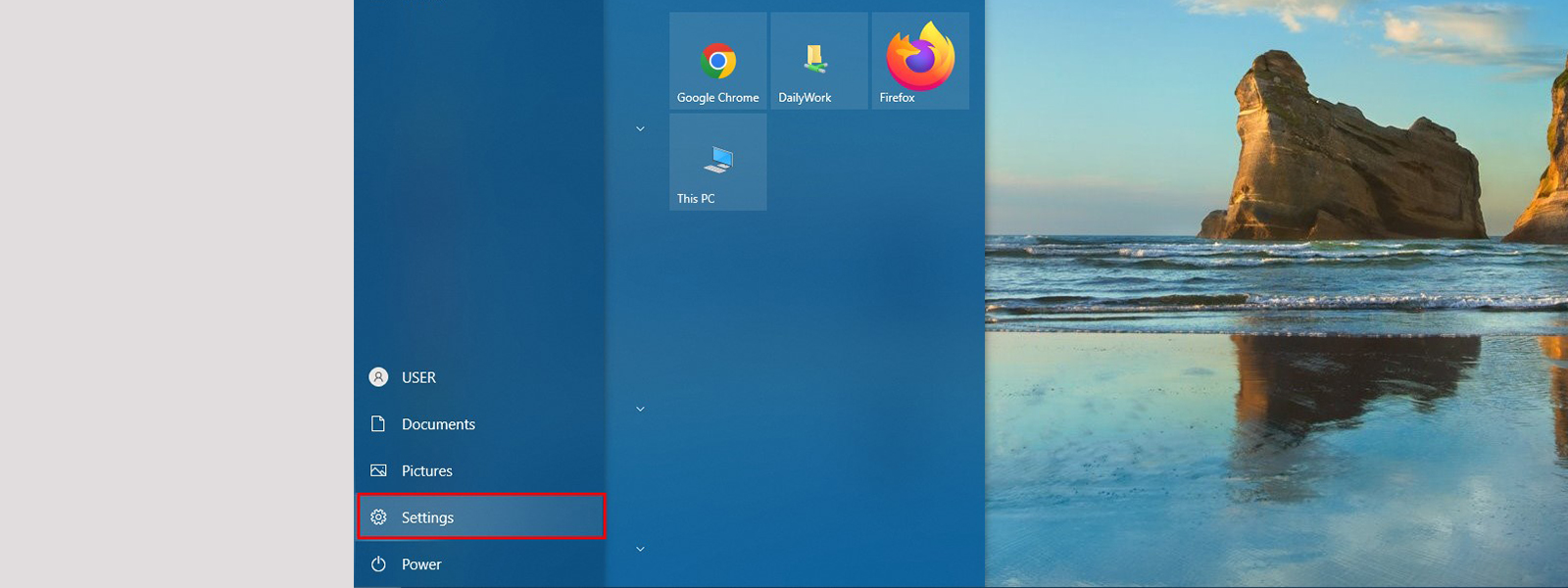Screen dimensions: 1568x588
Task: Select the Pictures text label
Action: coord(427,471)
